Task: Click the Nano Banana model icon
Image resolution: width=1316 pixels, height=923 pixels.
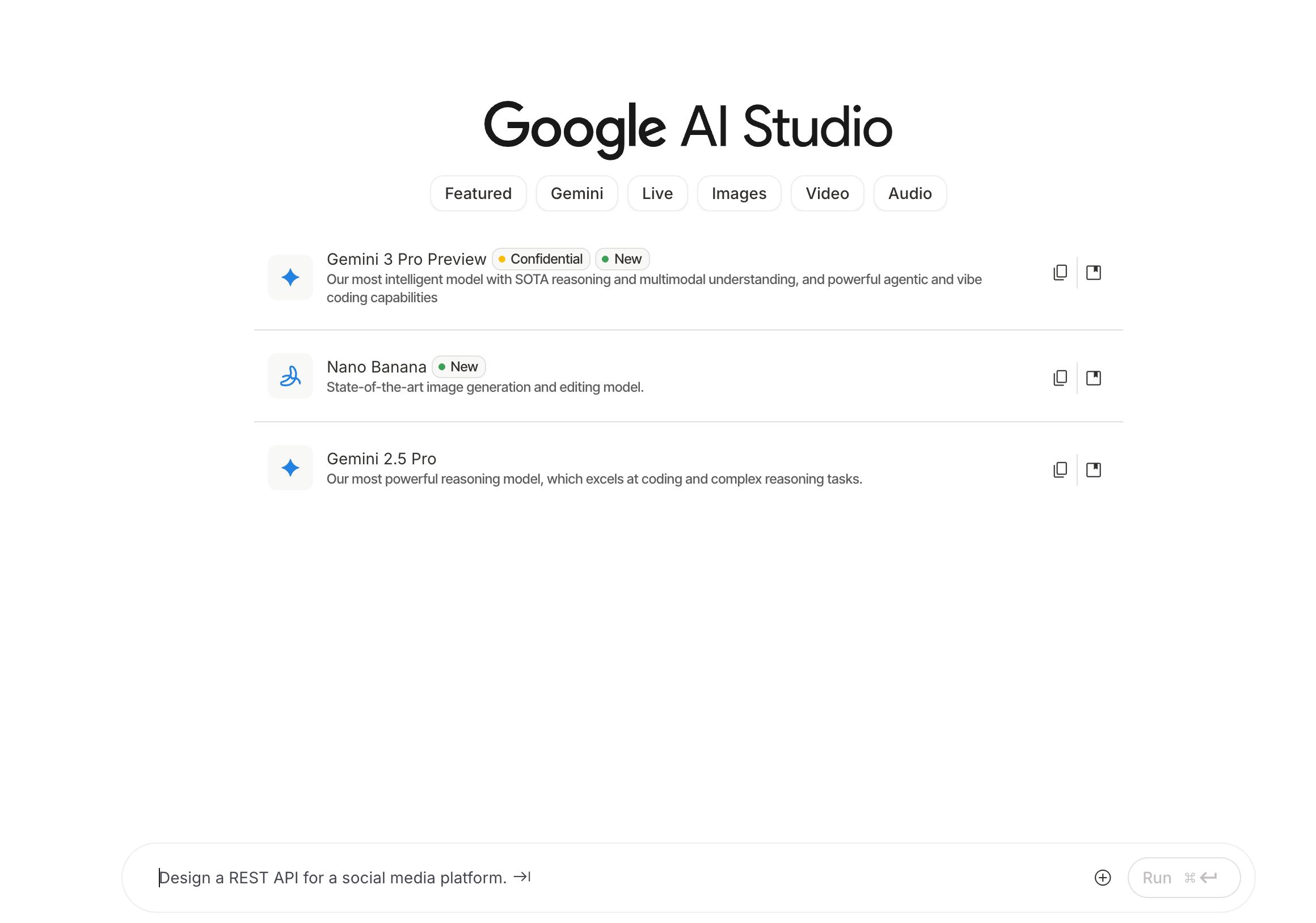Action: point(290,376)
